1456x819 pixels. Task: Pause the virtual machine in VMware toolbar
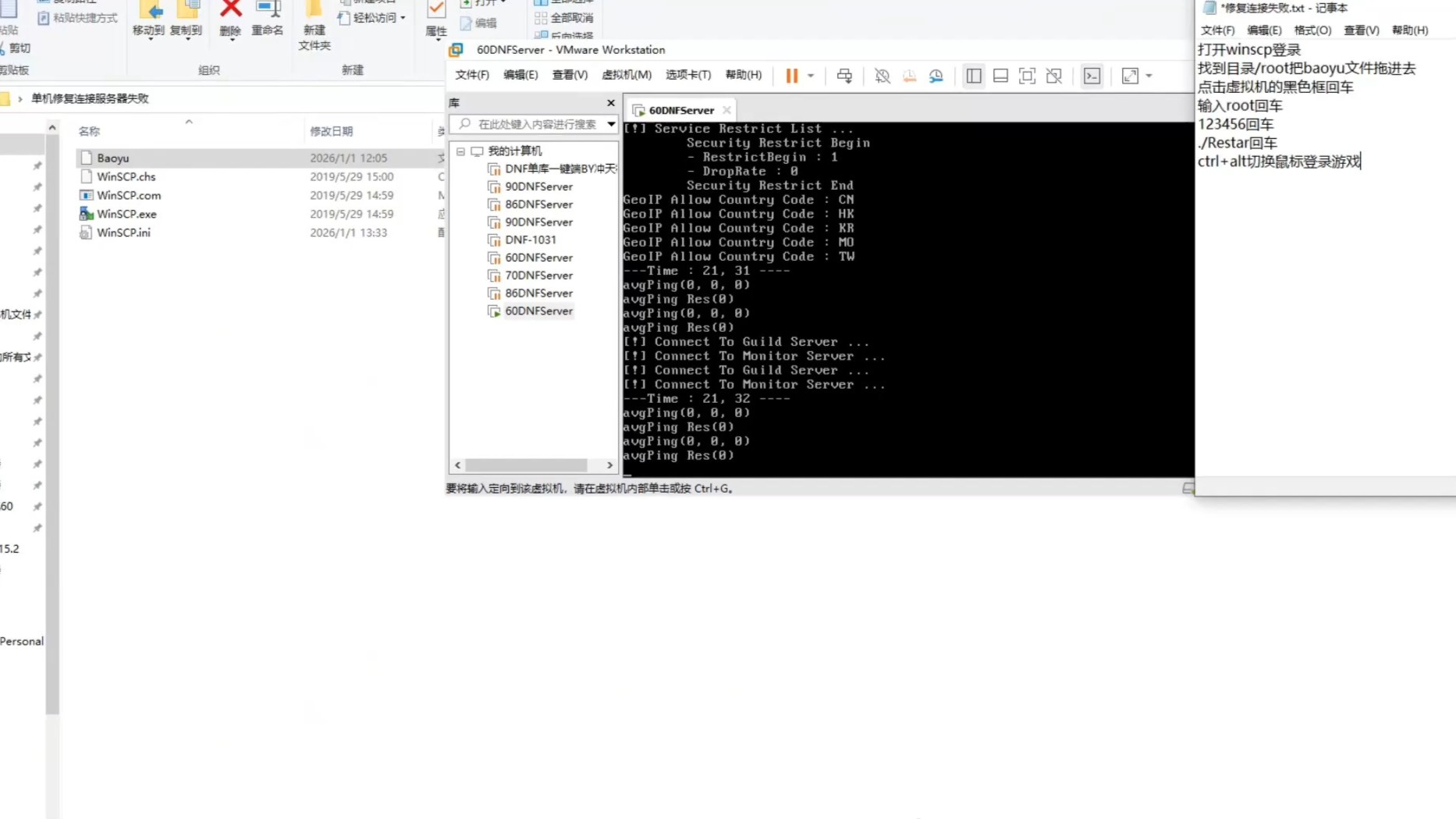coord(791,76)
